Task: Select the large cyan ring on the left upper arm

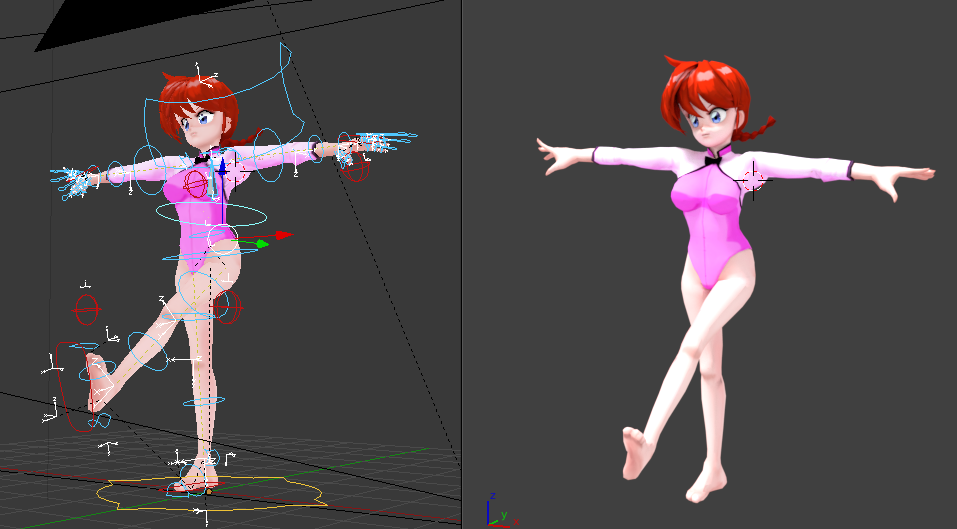Action: click(150, 170)
